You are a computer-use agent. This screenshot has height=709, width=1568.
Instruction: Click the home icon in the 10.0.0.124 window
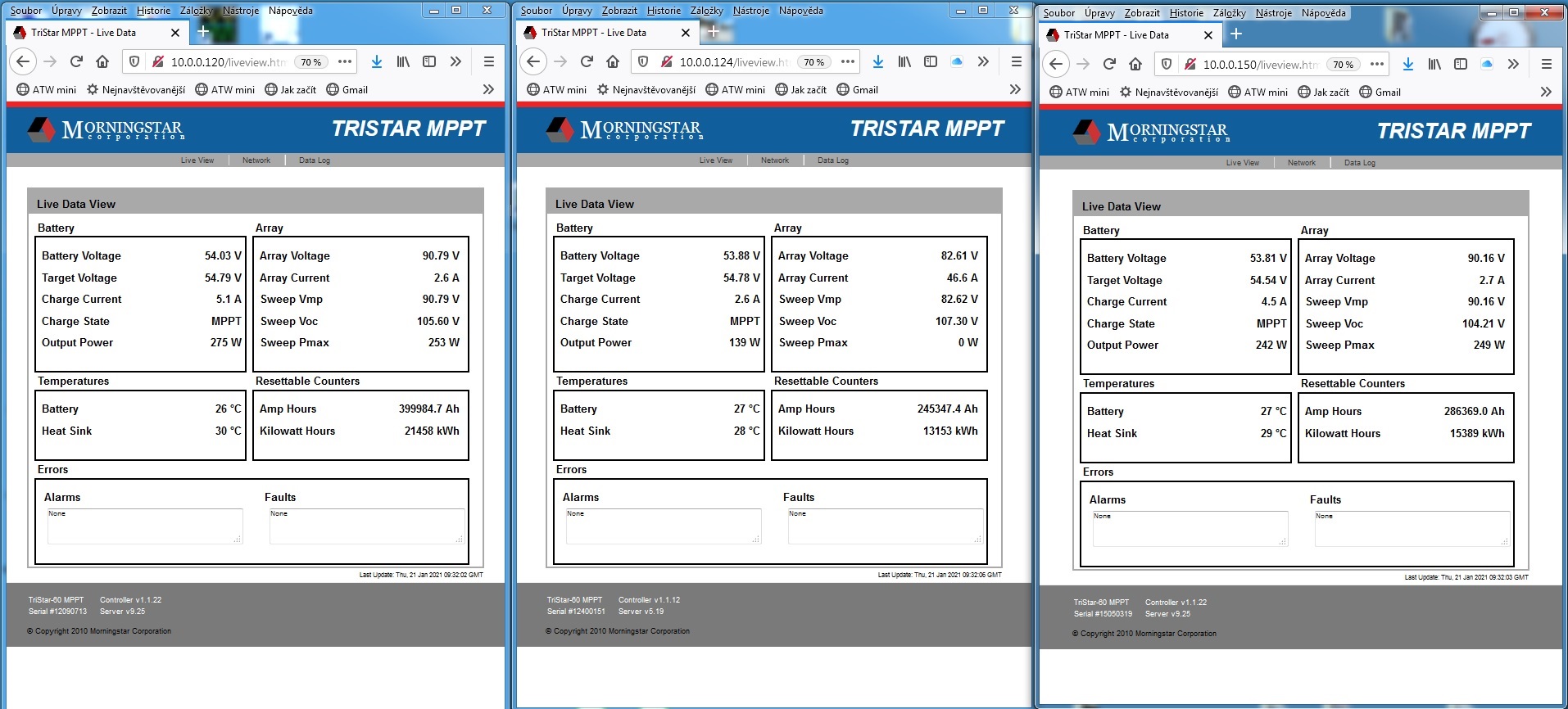click(x=613, y=61)
